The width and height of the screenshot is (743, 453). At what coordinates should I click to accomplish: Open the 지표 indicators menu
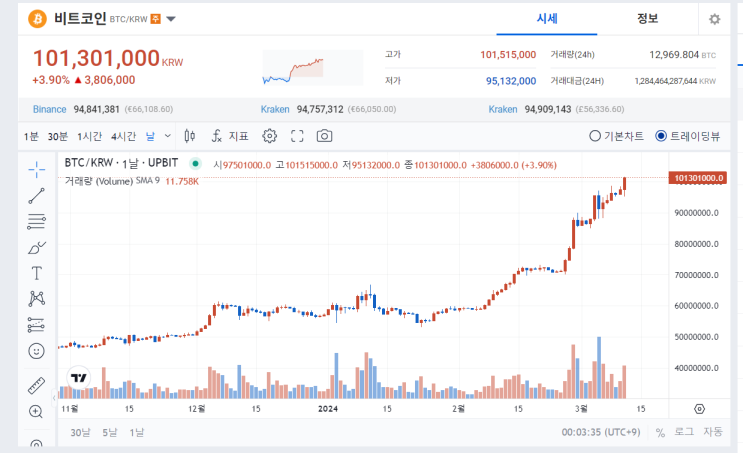point(229,136)
